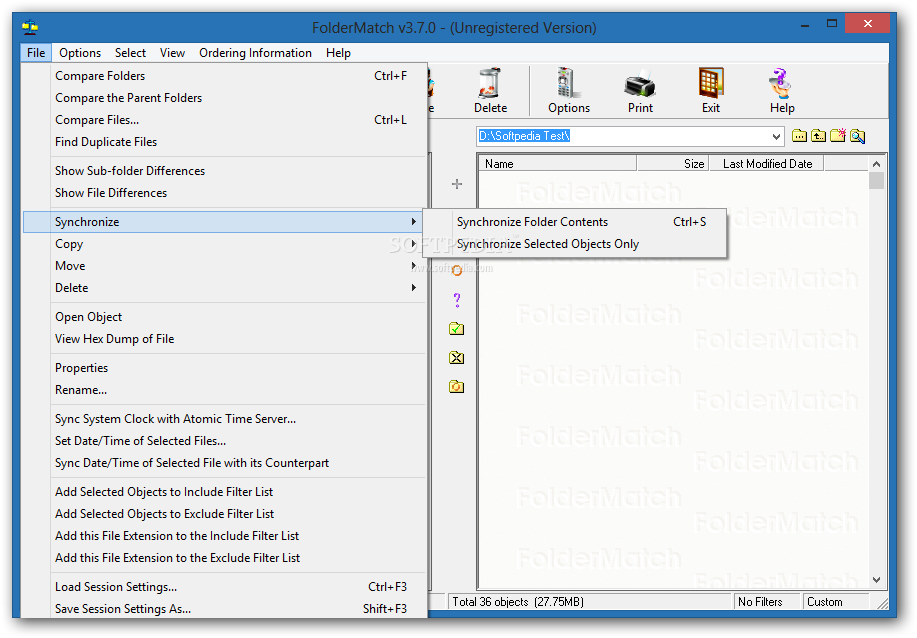
Task: Choose Compare Folders
Action: [x=225, y=76]
